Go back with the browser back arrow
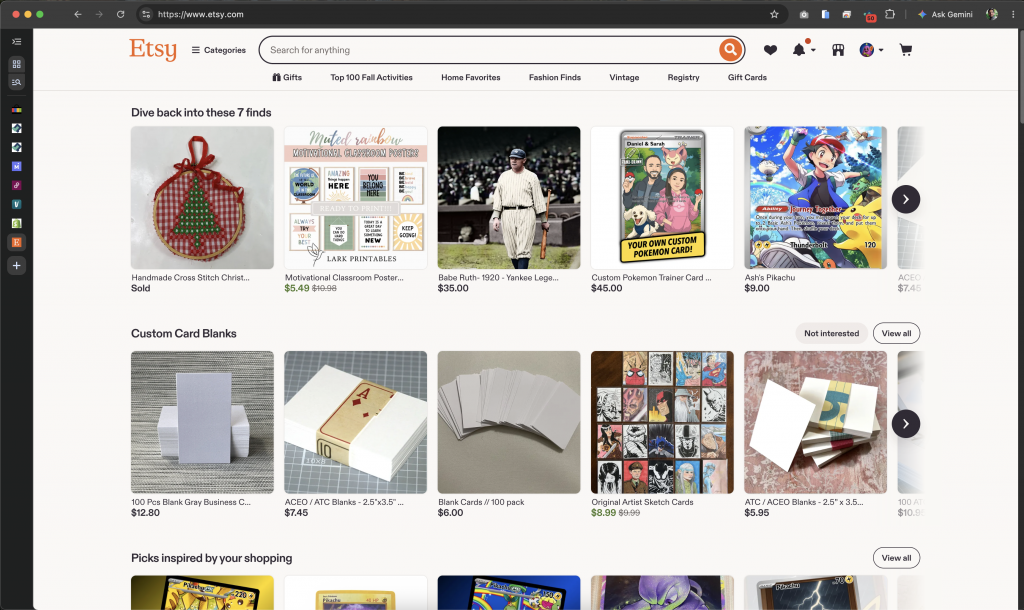This screenshot has width=1024, height=610. coord(78,14)
